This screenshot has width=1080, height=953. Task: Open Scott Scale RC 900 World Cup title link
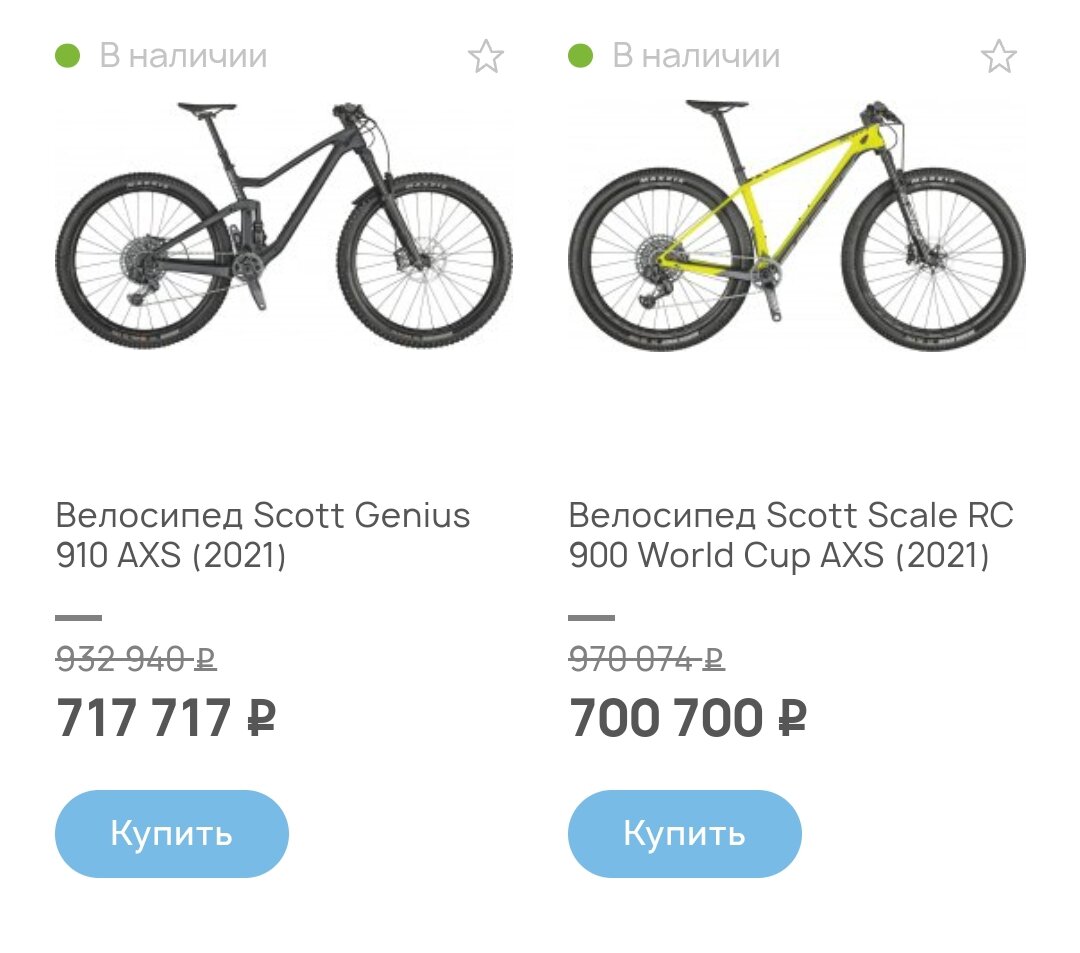(791, 535)
